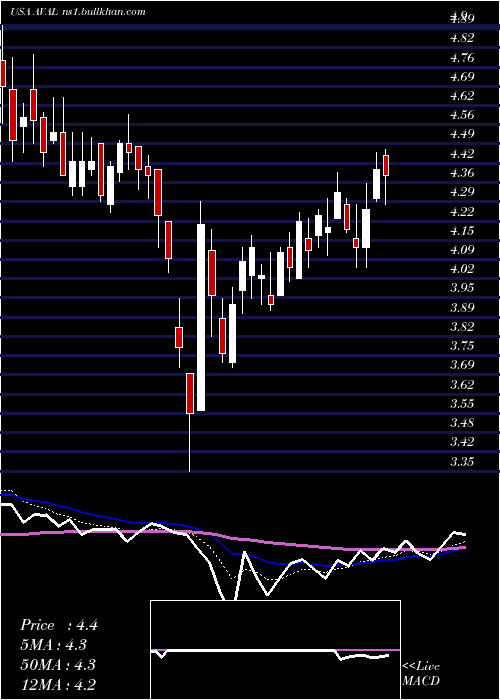Click the 4.02 price axis label
This screenshot has height=700, width=500.
pyautogui.click(x=462, y=269)
